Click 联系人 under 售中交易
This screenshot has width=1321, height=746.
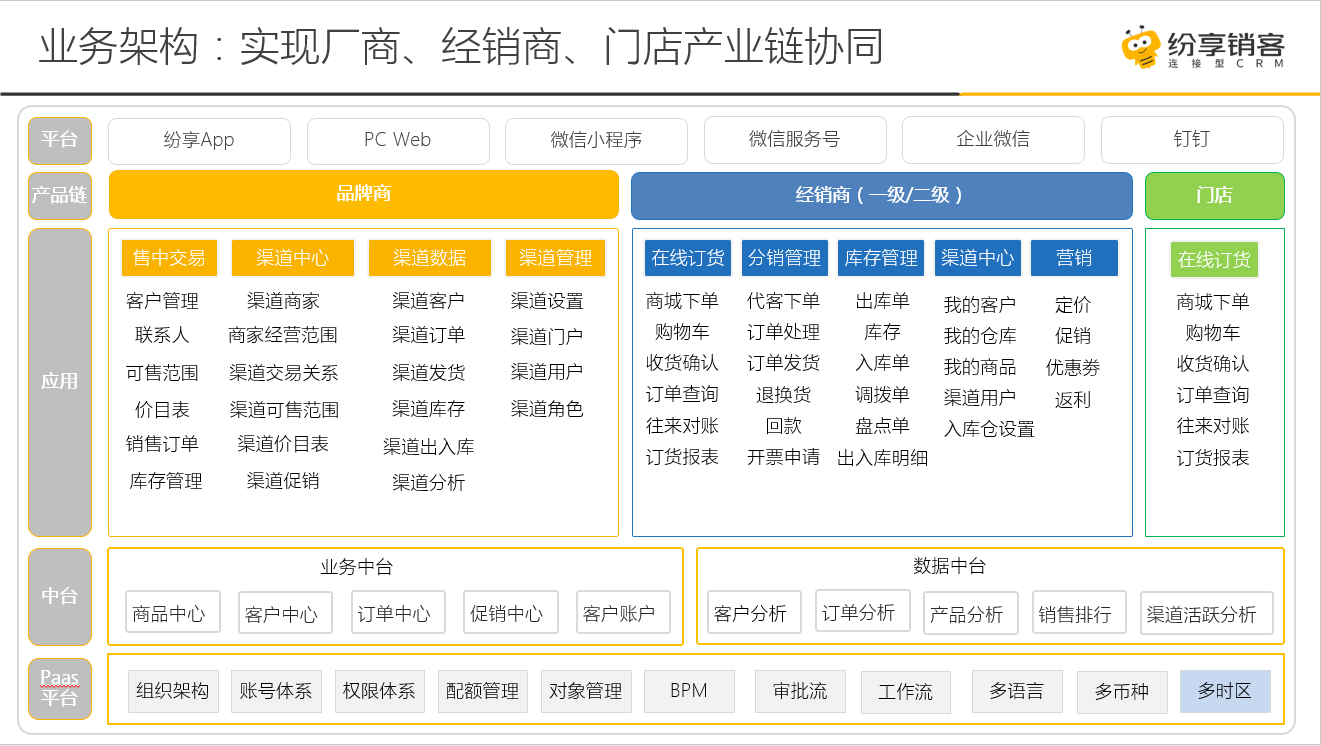coord(163,335)
